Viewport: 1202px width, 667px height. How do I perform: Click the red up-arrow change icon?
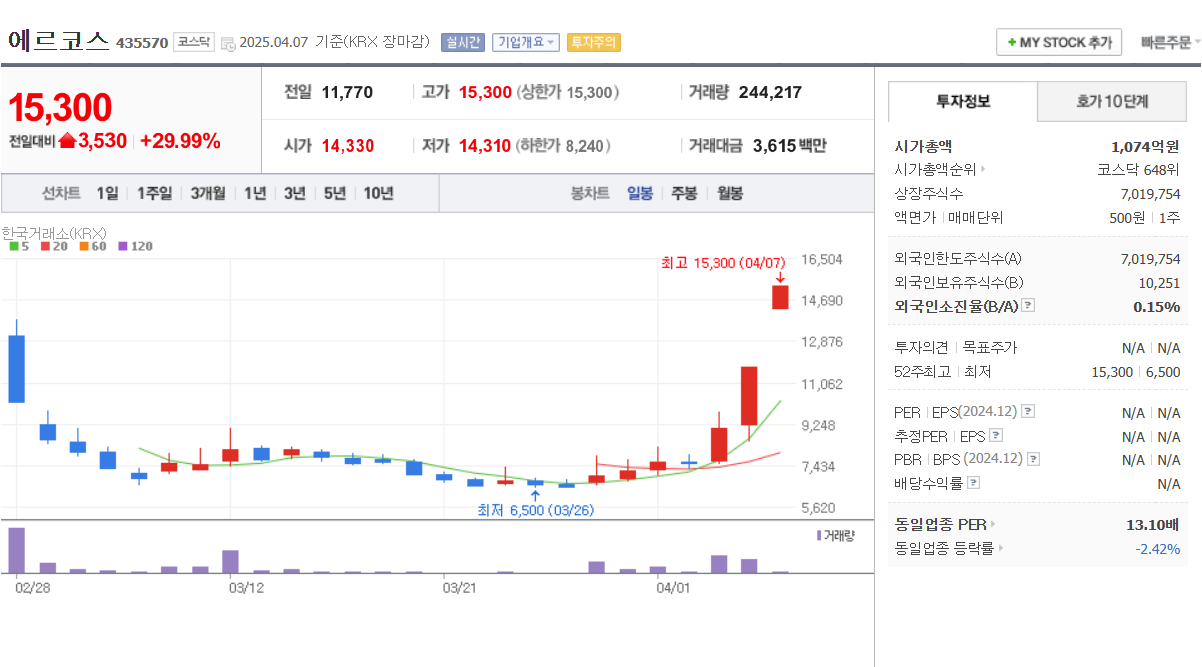point(67,141)
